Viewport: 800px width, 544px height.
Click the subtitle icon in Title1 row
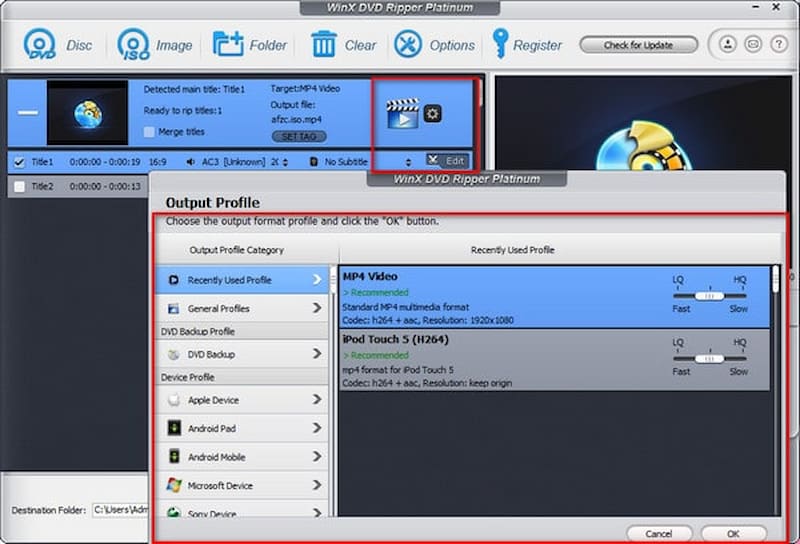pyautogui.click(x=314, y=162)
